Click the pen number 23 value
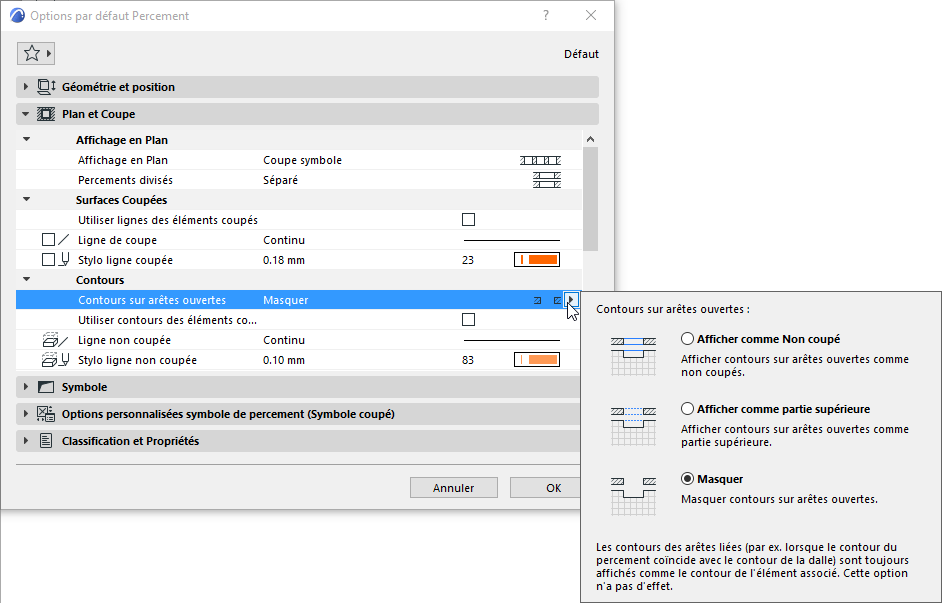The width and height of the screenshot is (942, 603). pyautogui.click(x=468, y=260)
